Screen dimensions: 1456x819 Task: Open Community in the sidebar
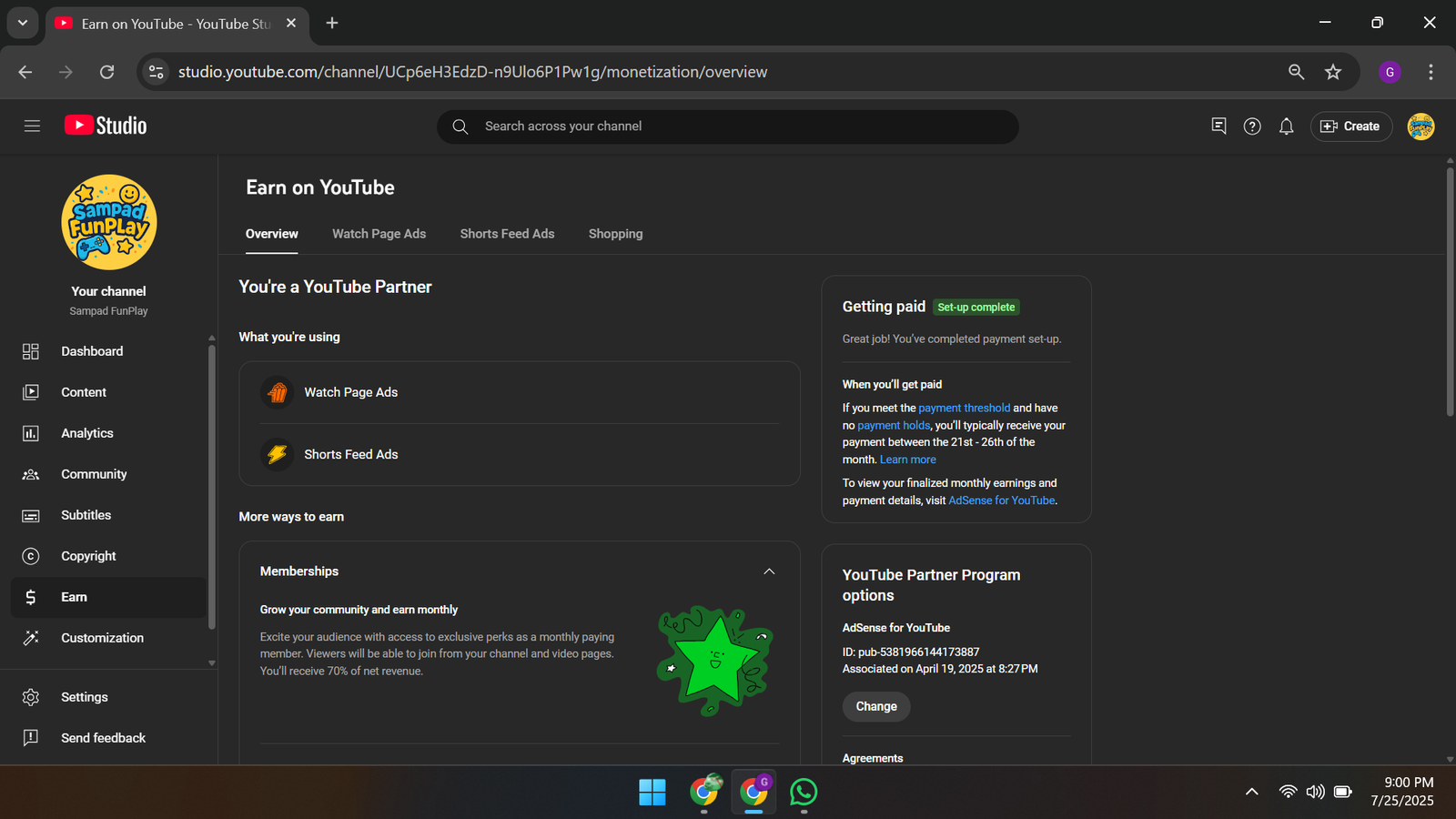pyautogui.click(x=108, y=474)
